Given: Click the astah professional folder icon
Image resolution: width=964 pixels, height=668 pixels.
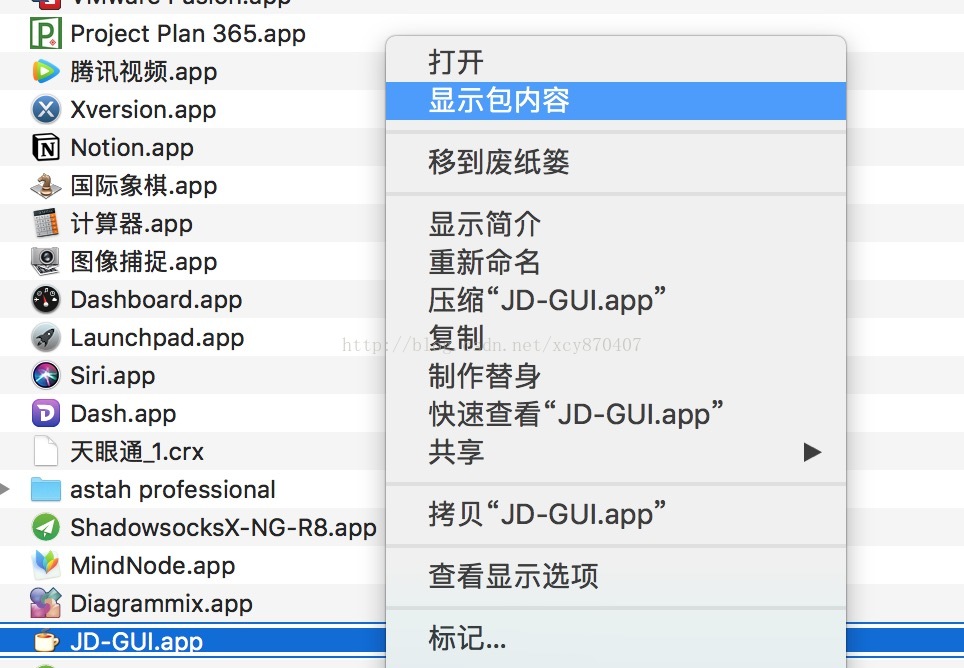Looking at the screenshot, I should point(45,489).
